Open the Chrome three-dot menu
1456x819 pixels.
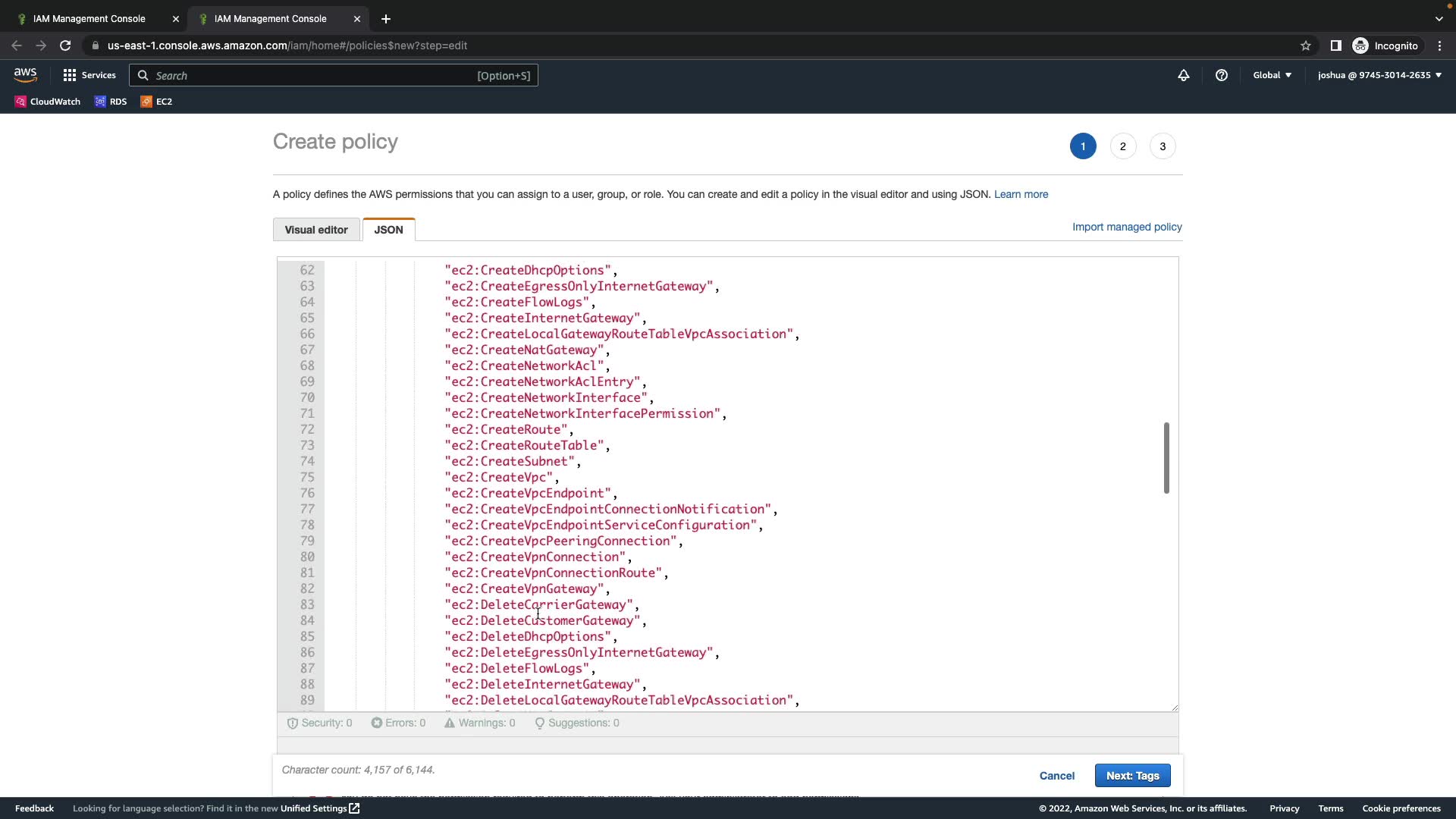1439,45
